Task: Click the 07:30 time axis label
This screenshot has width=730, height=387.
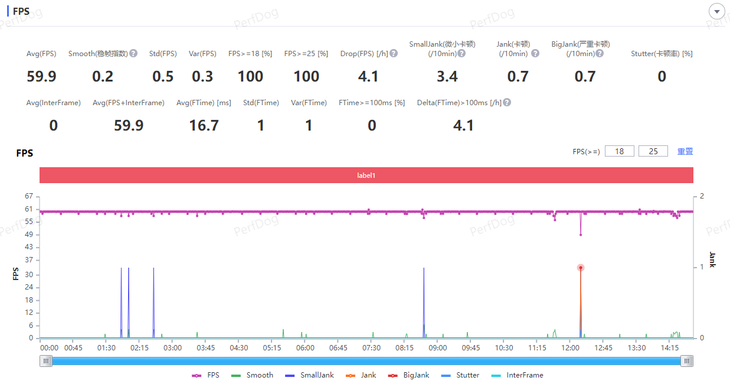Action: pyautogui.click(x=372, y=348)
